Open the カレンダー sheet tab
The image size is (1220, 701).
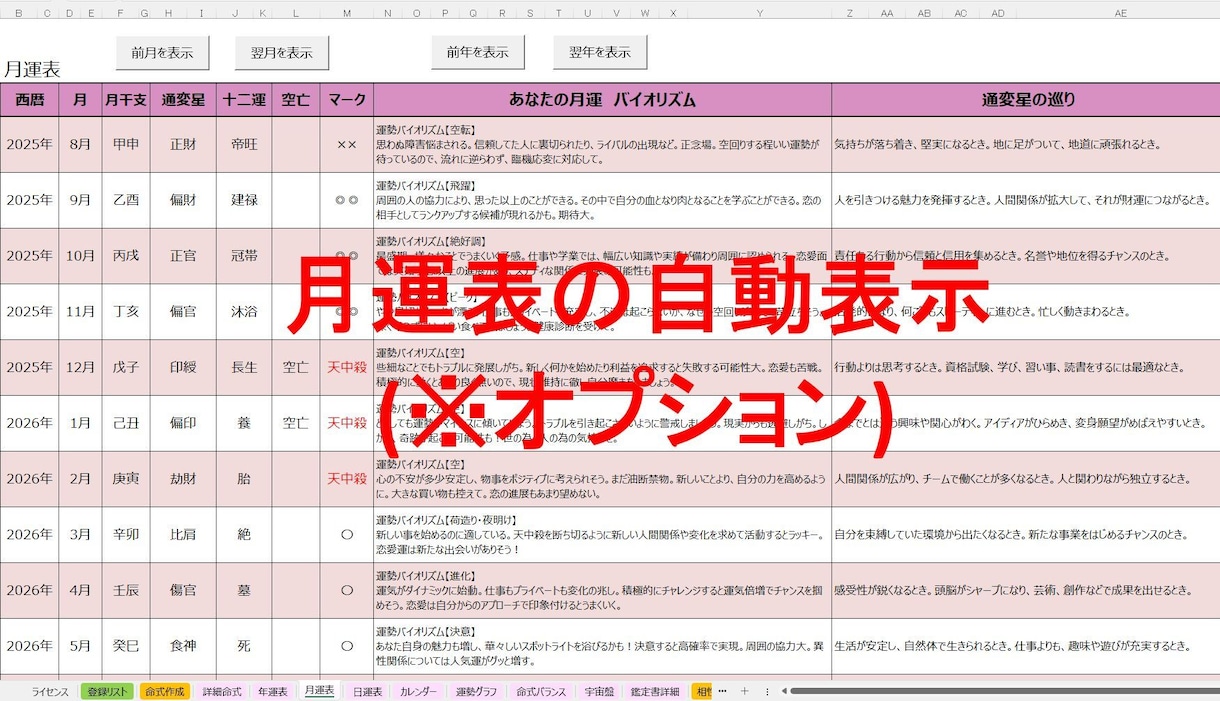418,691
